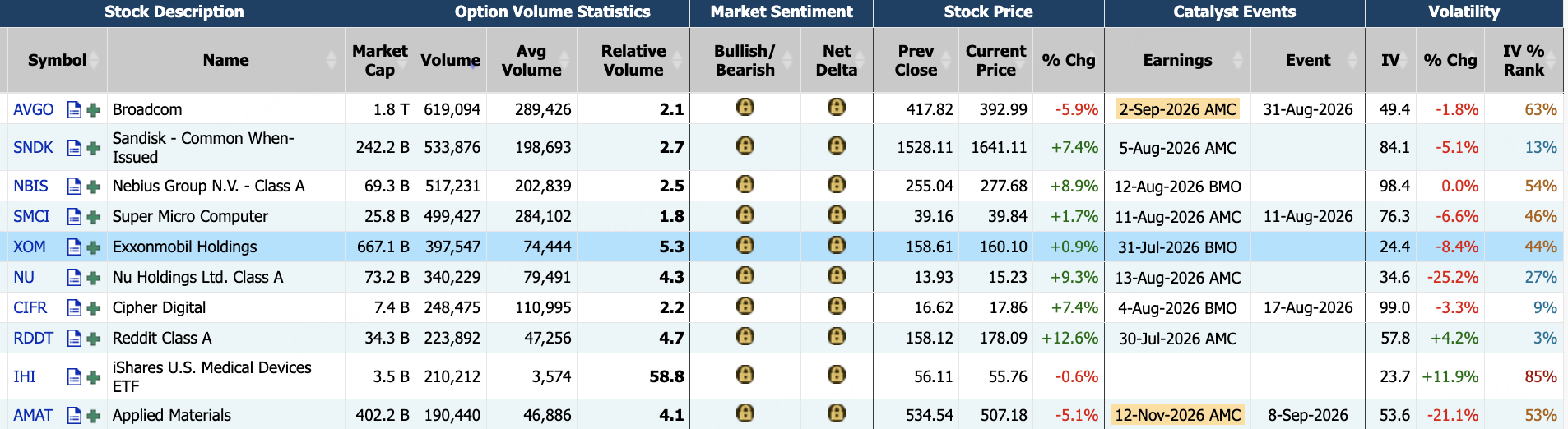This screenshot has width=1568, height=429.
Task: Sort by the Earnings column header
Action: pyautogui.click(x=1177, y=60)
